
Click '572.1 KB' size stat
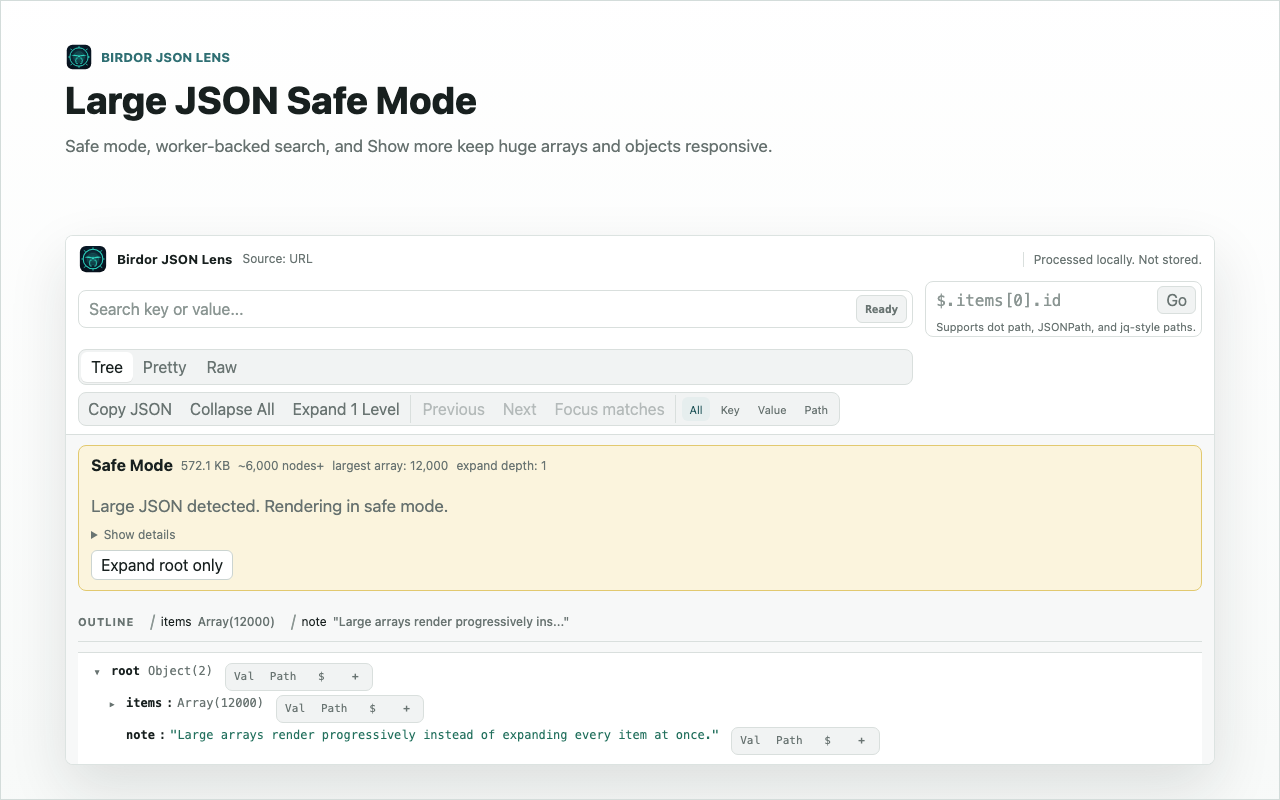pos(205,466)
